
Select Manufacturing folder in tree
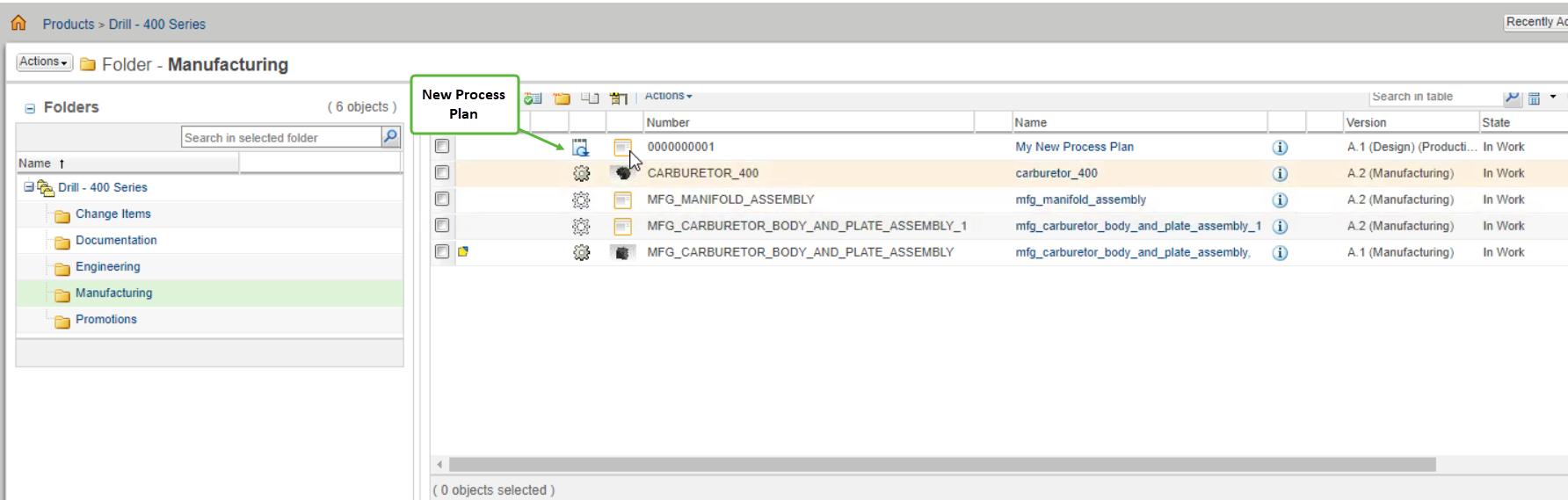113,293
